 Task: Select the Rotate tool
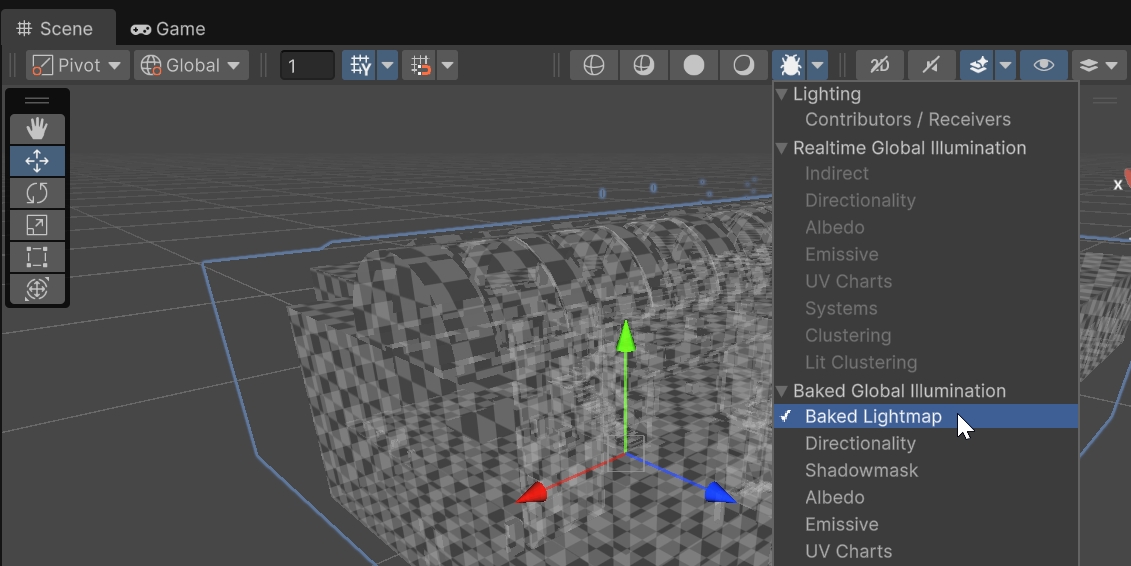pos(37,193)
